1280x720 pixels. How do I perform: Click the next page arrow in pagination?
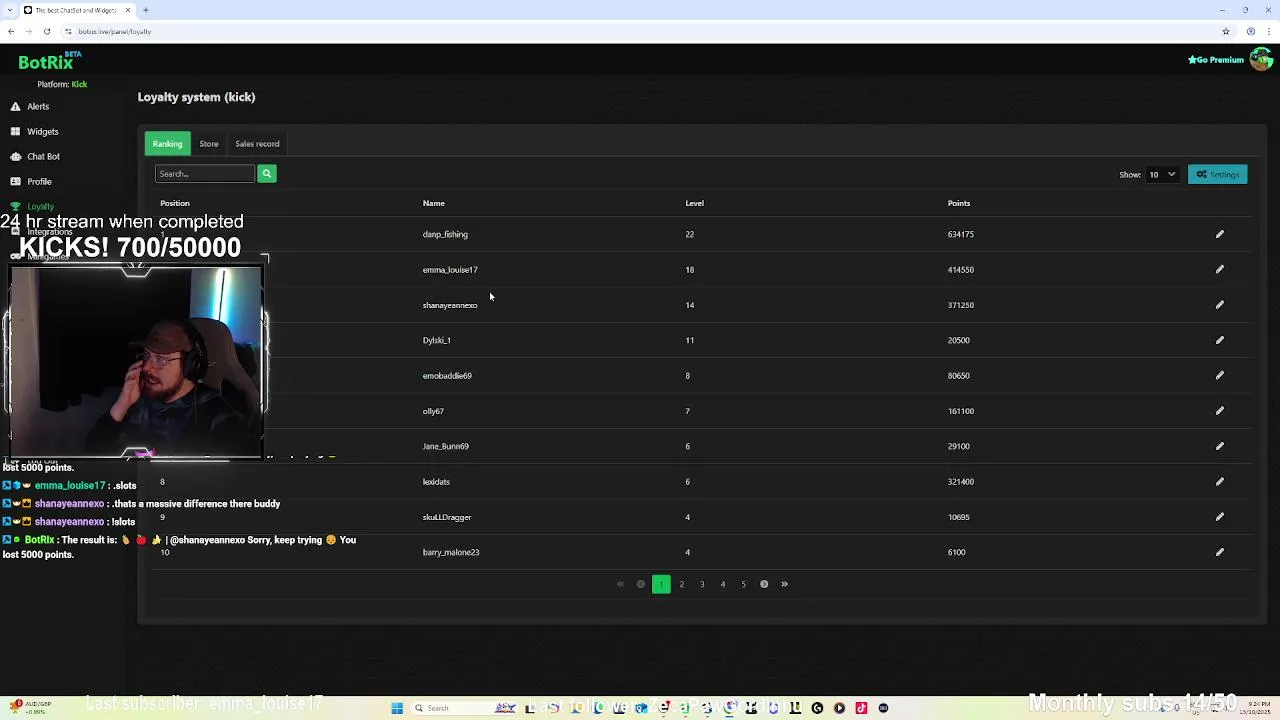coord(764,584)
